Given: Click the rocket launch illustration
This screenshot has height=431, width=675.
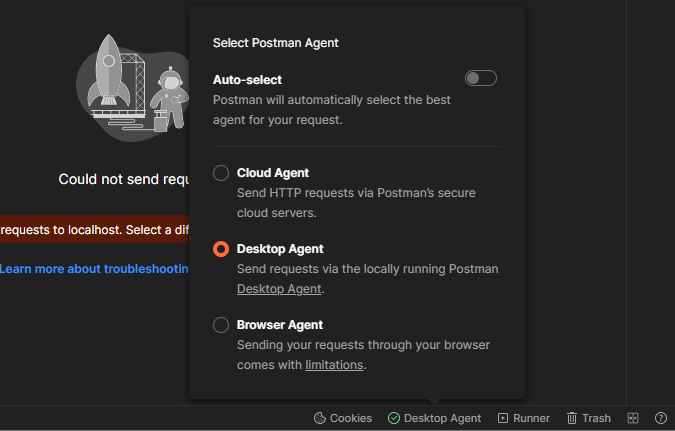Looking at the screenshot, I should (133, 87).
